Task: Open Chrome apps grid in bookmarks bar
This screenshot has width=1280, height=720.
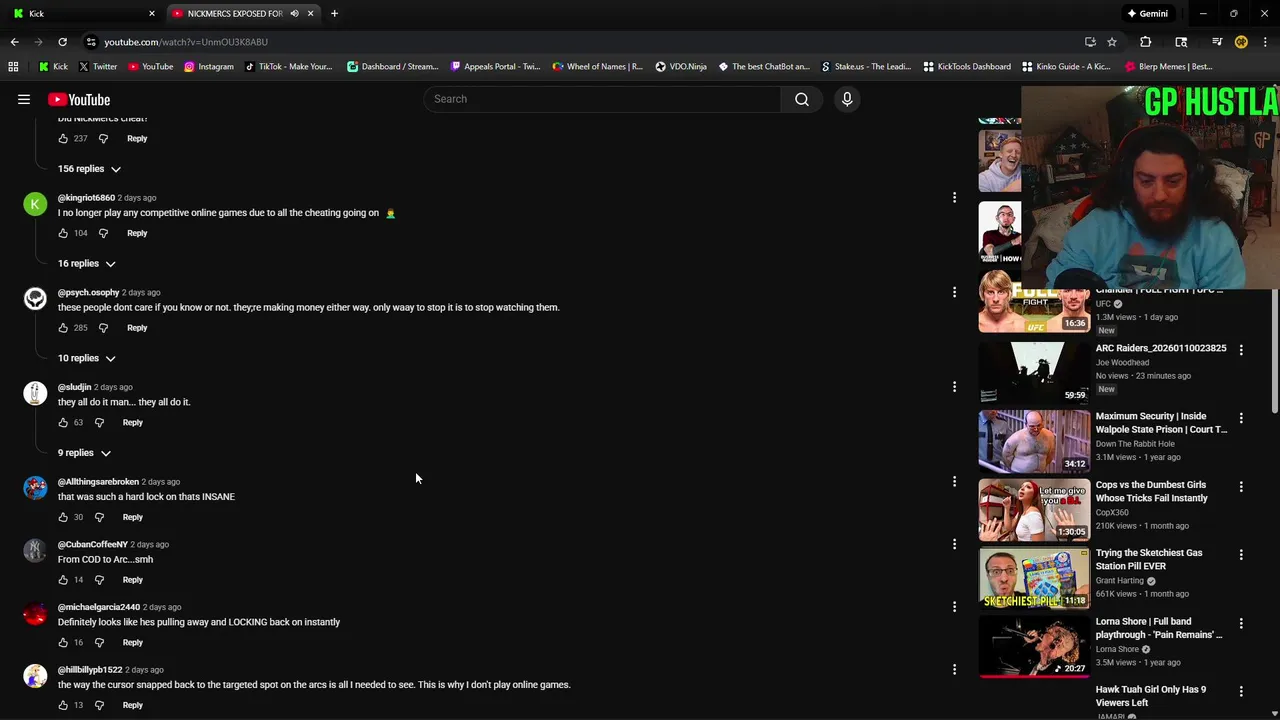Action: pos(13,67)
